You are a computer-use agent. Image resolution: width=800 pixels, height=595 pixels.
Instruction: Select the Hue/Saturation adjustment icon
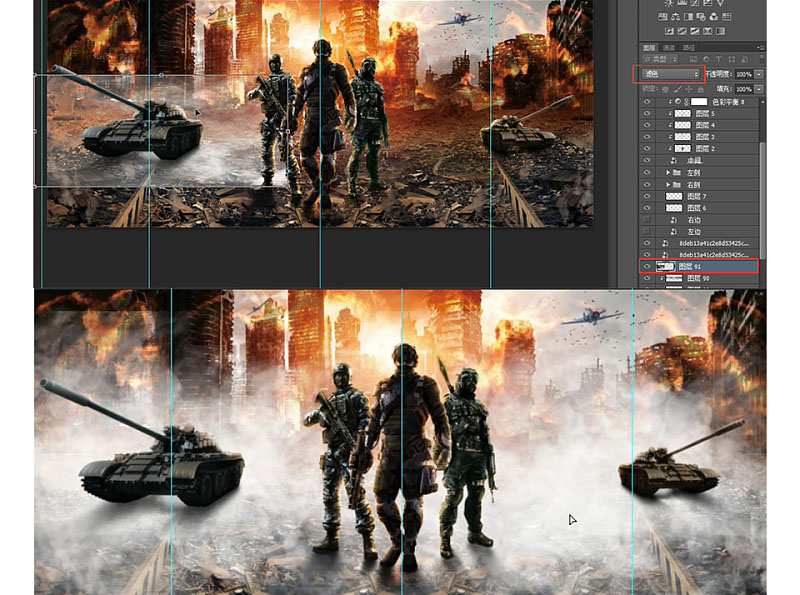(x=662, y=17)
